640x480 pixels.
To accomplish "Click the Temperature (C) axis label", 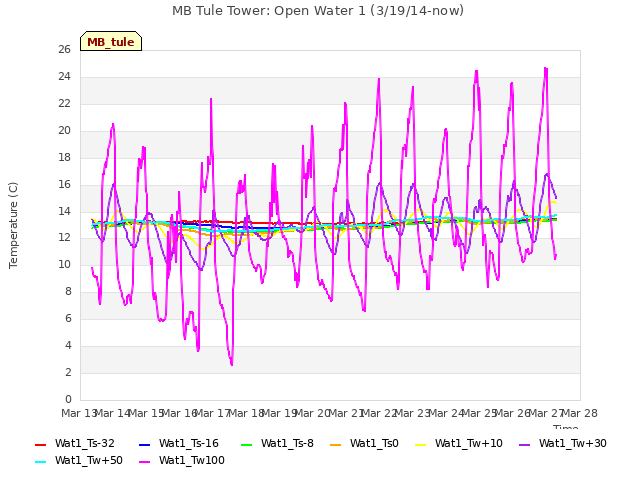I will pyautogui.click(x=13, y=225).
